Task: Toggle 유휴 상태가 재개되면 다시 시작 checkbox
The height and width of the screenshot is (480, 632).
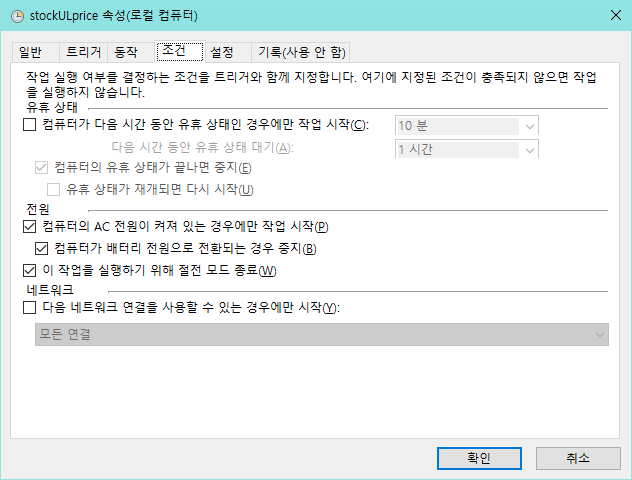Action: (x=54, y=189)
